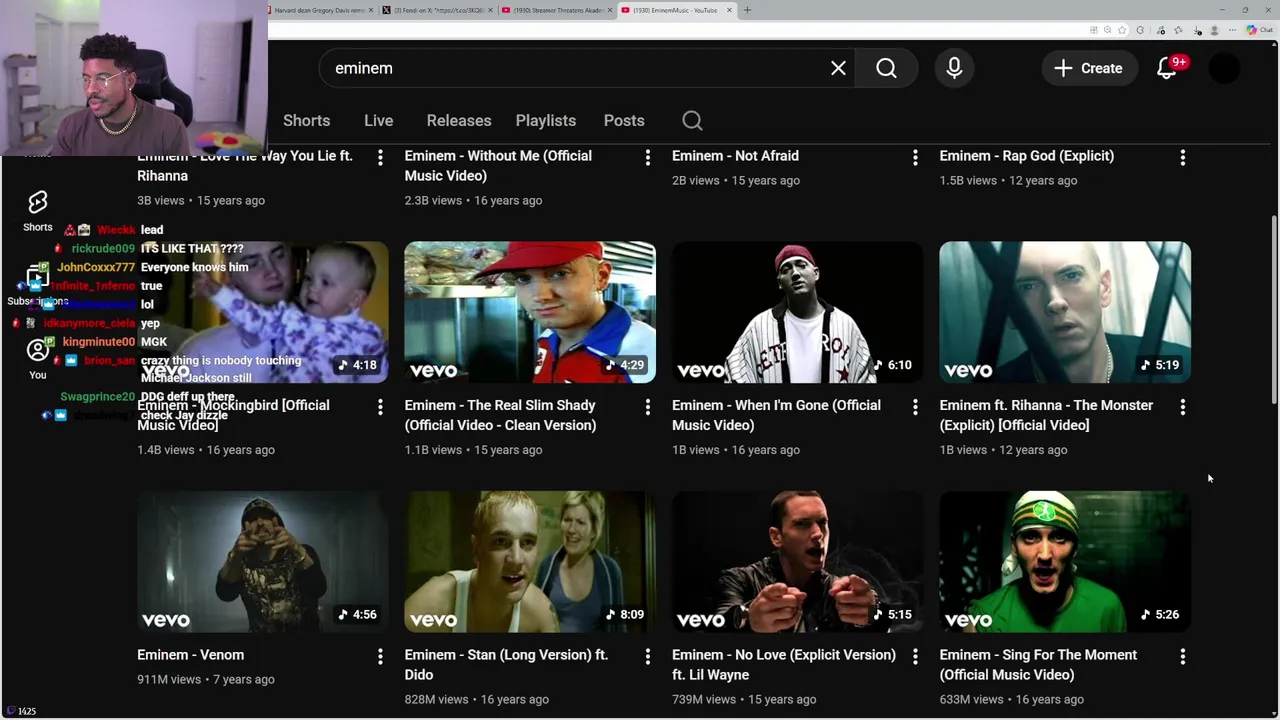Switch to the Posts channel tab
The width and height of the screenshot is (1280, 720).
pyautogui.click(x=624, y=121)
